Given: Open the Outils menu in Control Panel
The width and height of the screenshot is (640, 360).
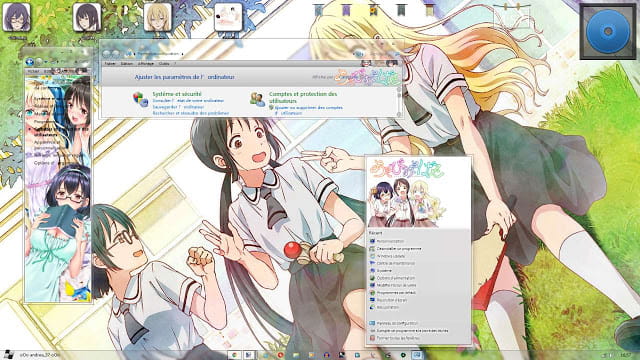Looking at the screenshot, I should (x=164, y=64).
